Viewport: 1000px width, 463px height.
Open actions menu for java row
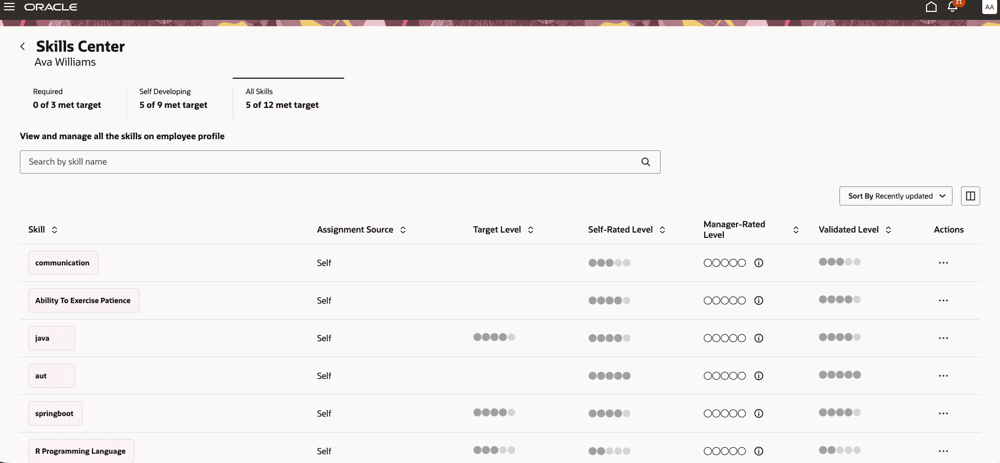pyautogui.click(x=944, y=338)
